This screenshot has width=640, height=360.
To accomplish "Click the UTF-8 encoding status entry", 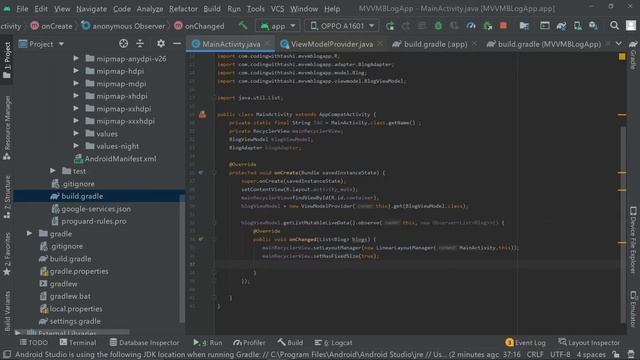I will 560,354.
